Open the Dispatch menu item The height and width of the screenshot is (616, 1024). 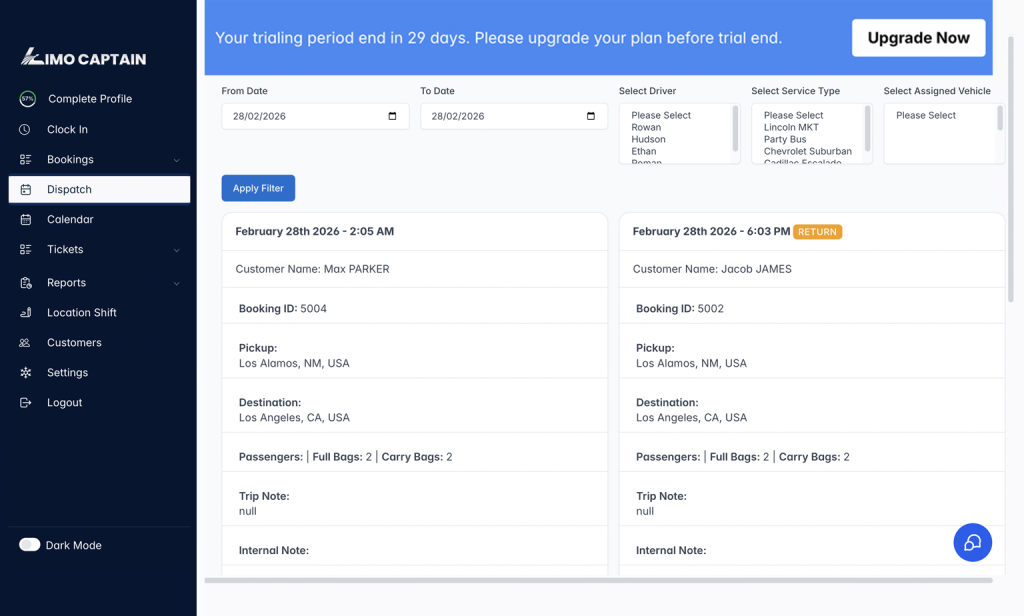pos(99,189)
